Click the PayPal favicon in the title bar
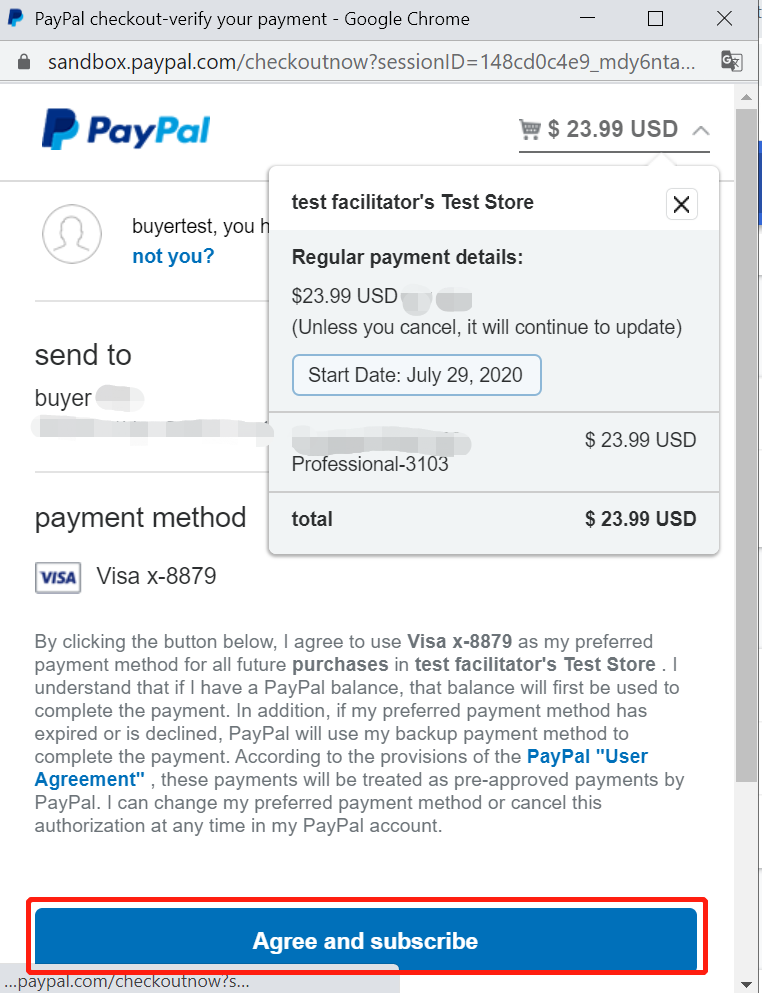This screenshot has height=993, width=762. pyautogui.click(x=13, y=18)
